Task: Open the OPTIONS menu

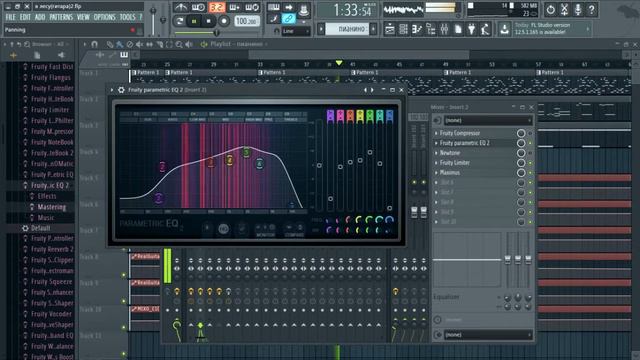Action: pyautogui.click(x=104, y=17)
